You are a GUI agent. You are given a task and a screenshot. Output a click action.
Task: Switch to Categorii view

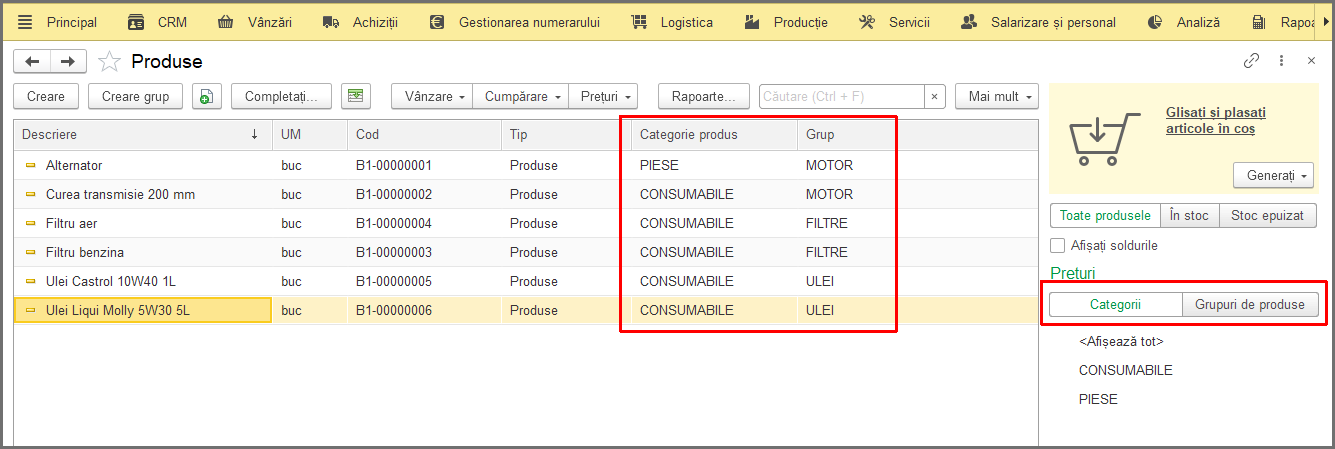[1116, 305]
